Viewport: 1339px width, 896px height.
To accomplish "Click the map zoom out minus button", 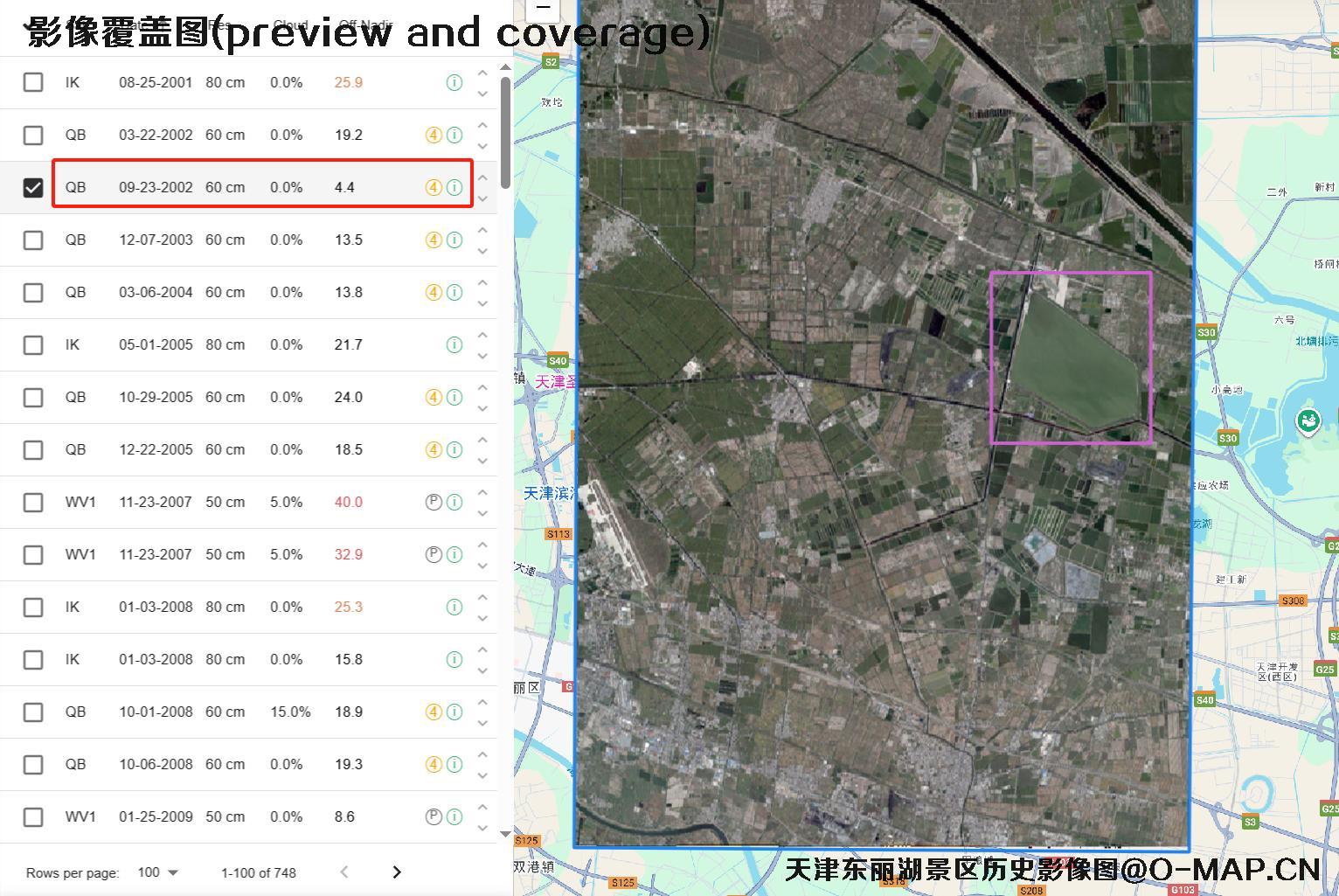I will click(543, 9).
